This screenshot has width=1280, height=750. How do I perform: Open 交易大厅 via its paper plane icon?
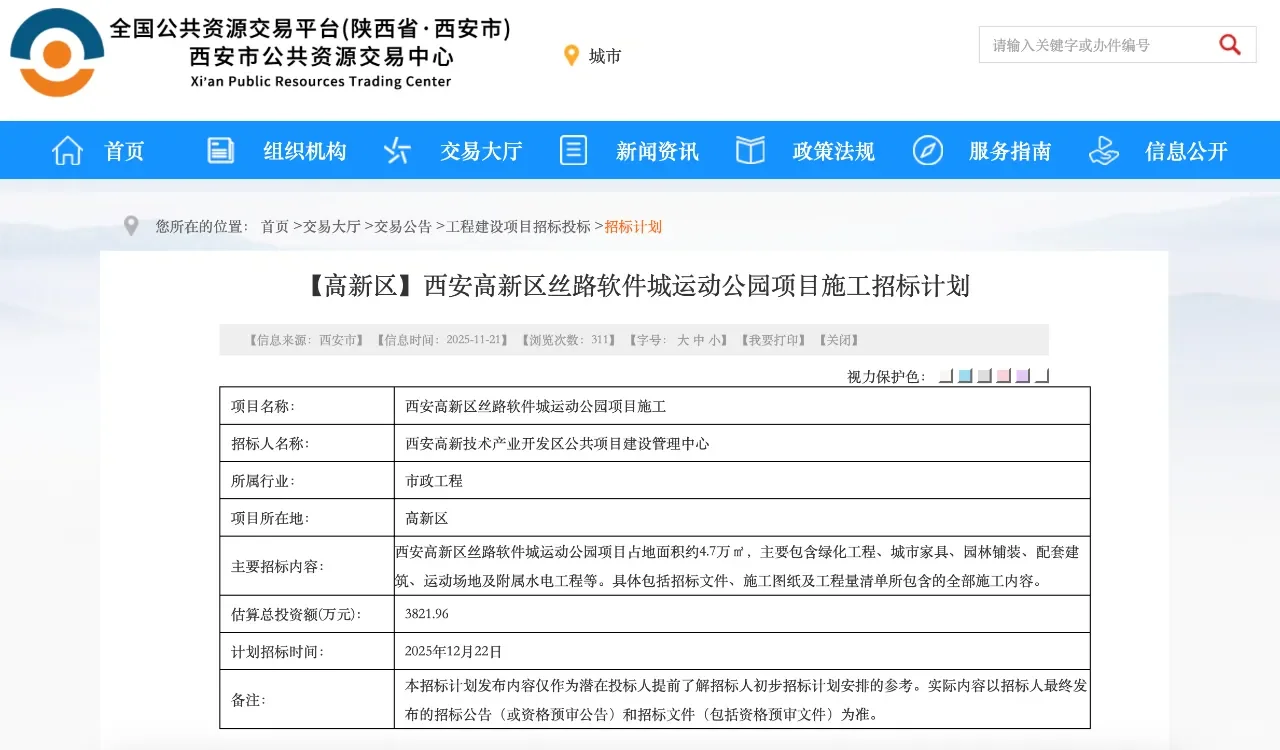coord(396,150)
